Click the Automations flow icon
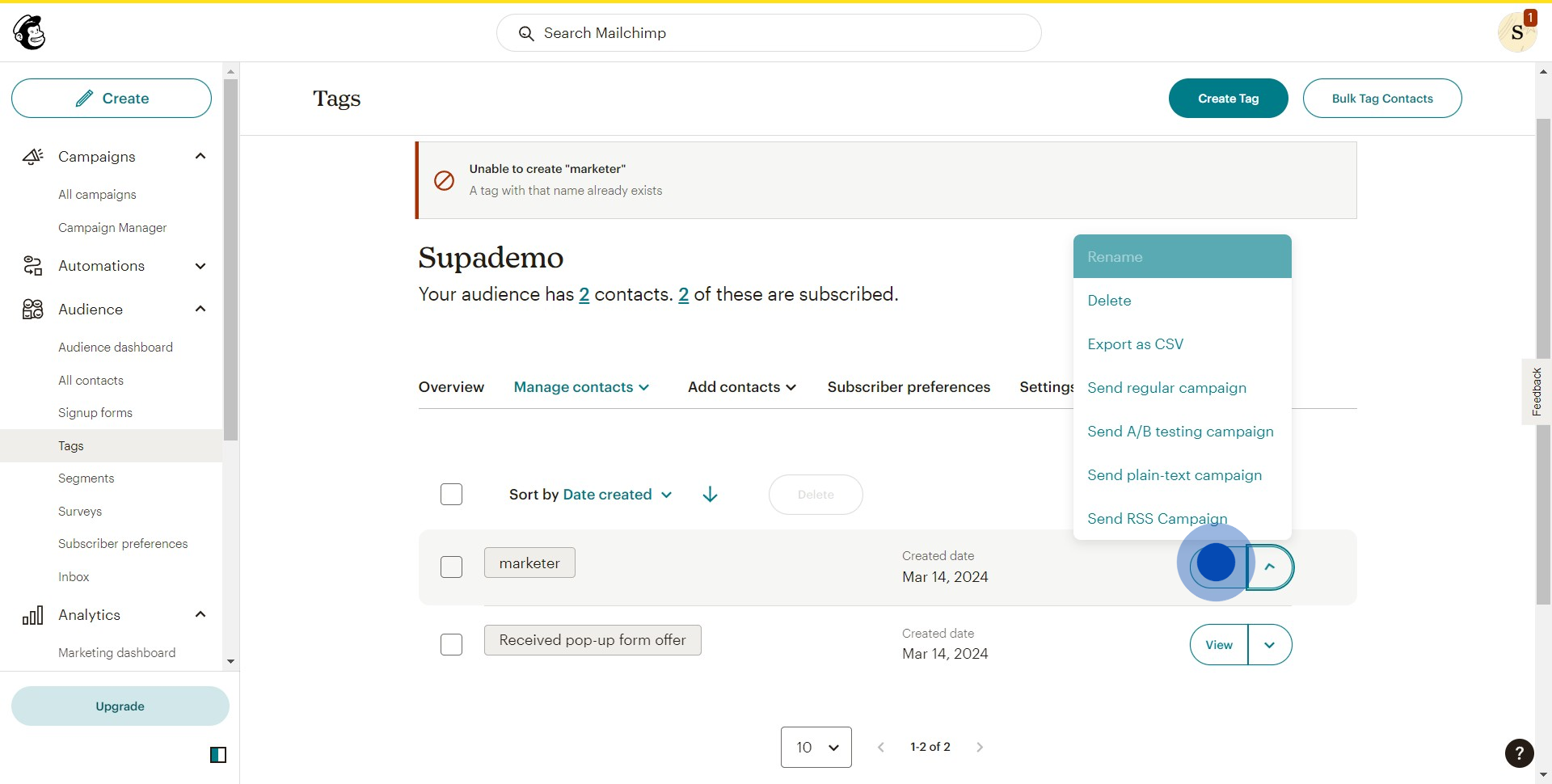This screenshot has height=784, width=1552. pos(32,266)
